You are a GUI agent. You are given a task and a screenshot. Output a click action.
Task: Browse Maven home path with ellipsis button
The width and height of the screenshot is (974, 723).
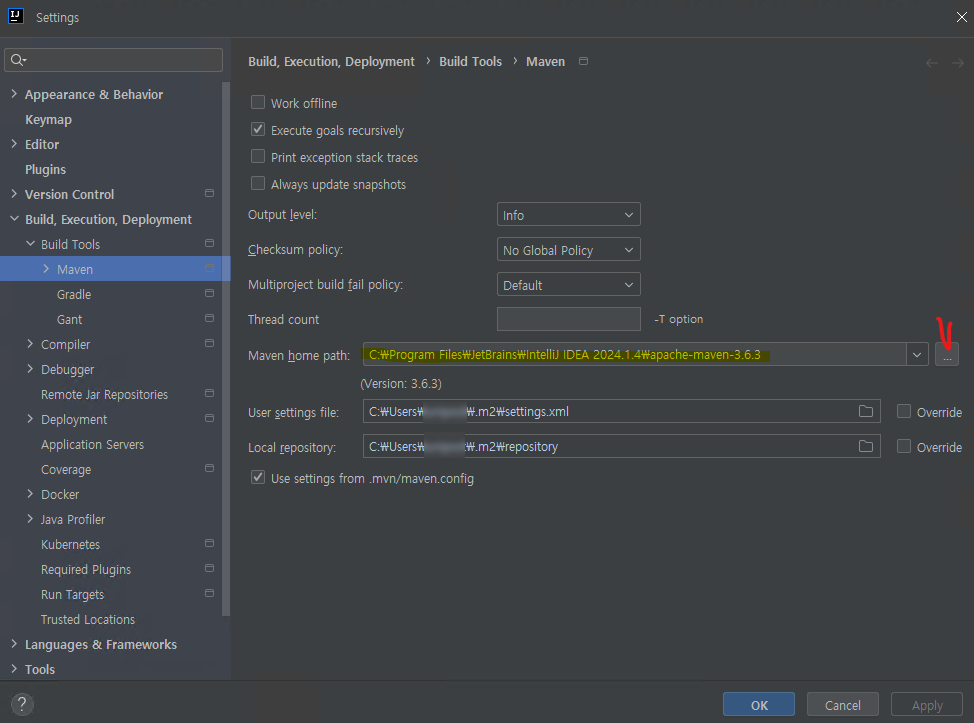947,354
